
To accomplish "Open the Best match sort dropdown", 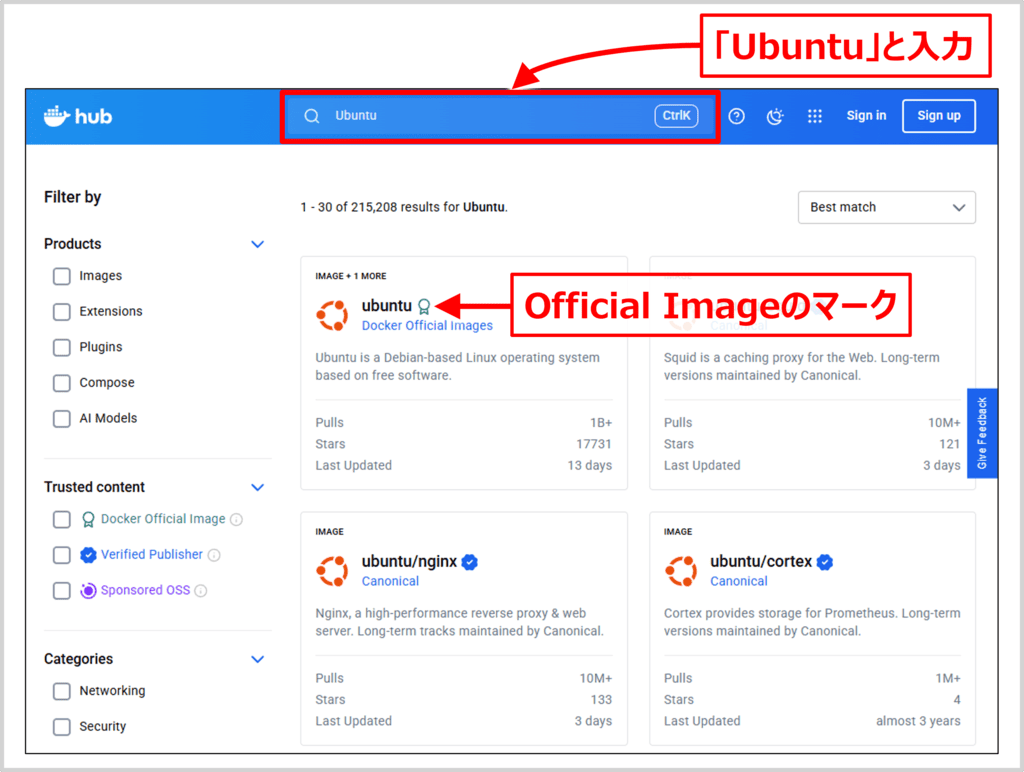I will pos(886,207).
